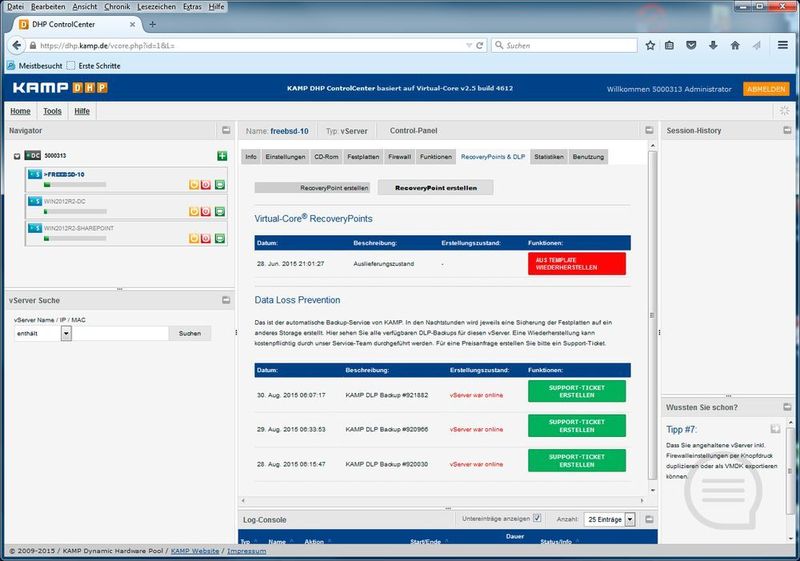Click the orange ABMELDEN button
800x561 pixels.
coord(767,89)
